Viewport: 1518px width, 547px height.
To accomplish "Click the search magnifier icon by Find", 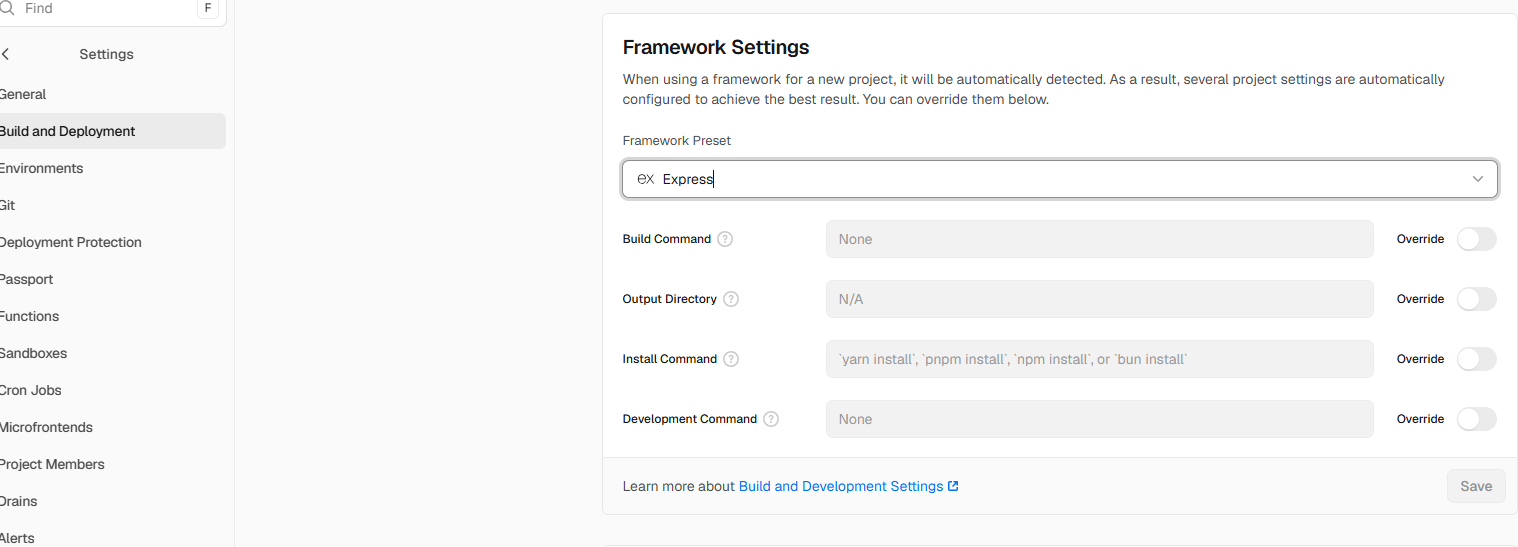I will (x=7, y=8).
